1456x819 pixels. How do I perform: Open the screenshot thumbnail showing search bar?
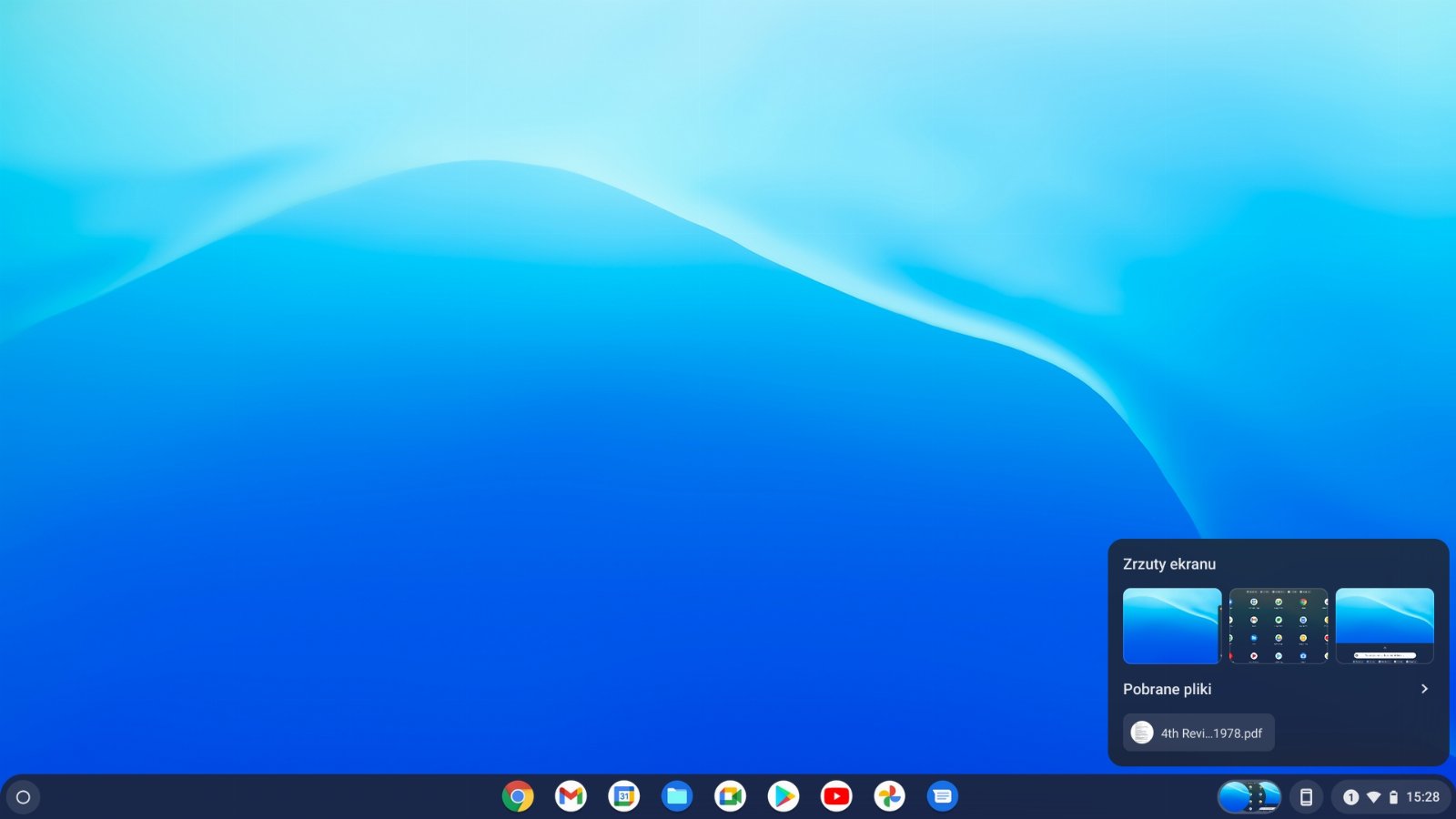(x=1385, y=626)
